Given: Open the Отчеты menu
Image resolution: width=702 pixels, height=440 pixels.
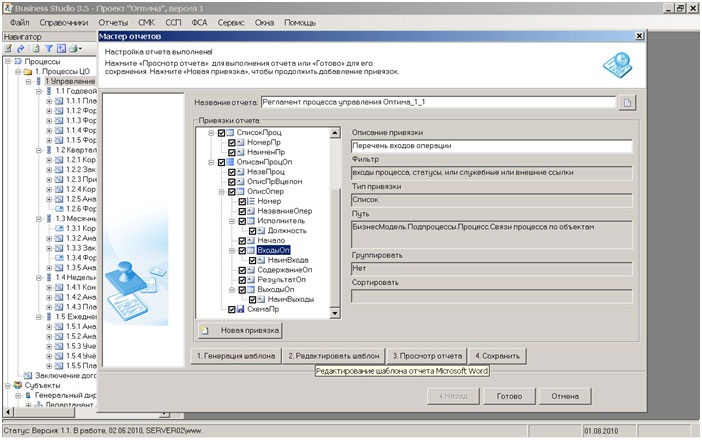Looking at the screenshot, I should 113,22.
